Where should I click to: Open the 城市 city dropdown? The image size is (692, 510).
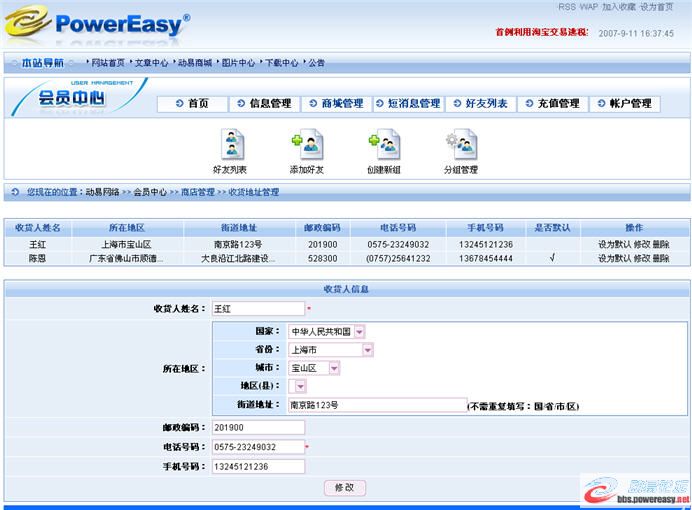334,368
